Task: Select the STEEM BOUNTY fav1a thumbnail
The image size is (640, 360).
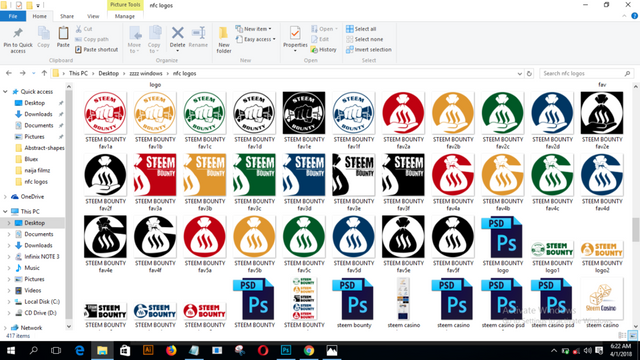Action: (x=105, y=113)
